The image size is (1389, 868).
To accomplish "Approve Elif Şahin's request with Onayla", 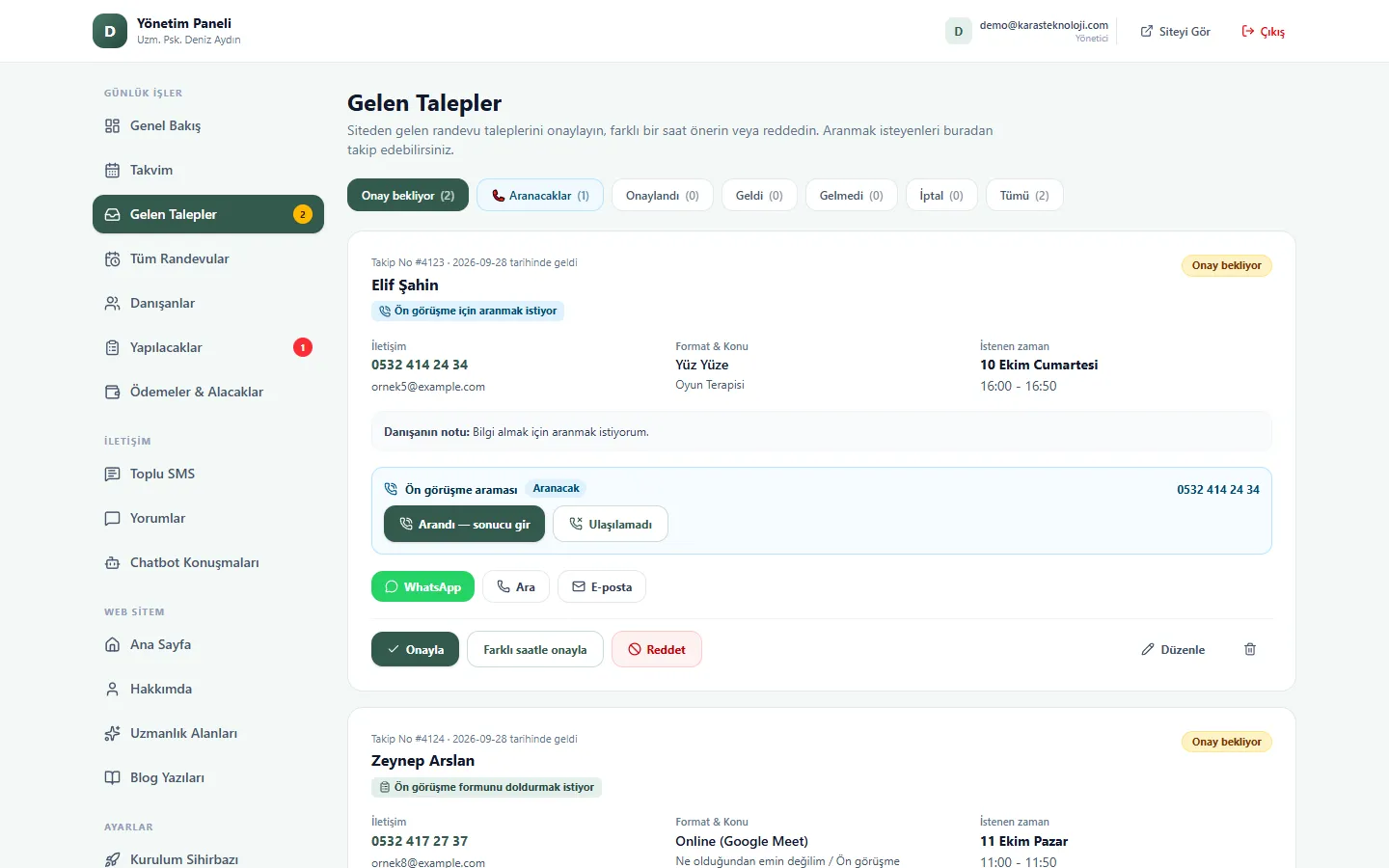I will click(415, 649).
